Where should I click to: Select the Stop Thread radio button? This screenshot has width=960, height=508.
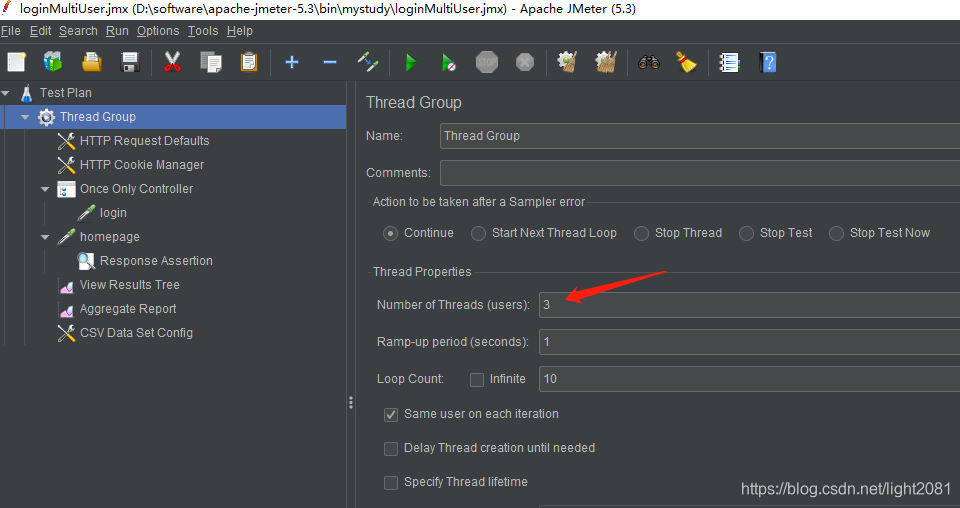pos(641,233)
